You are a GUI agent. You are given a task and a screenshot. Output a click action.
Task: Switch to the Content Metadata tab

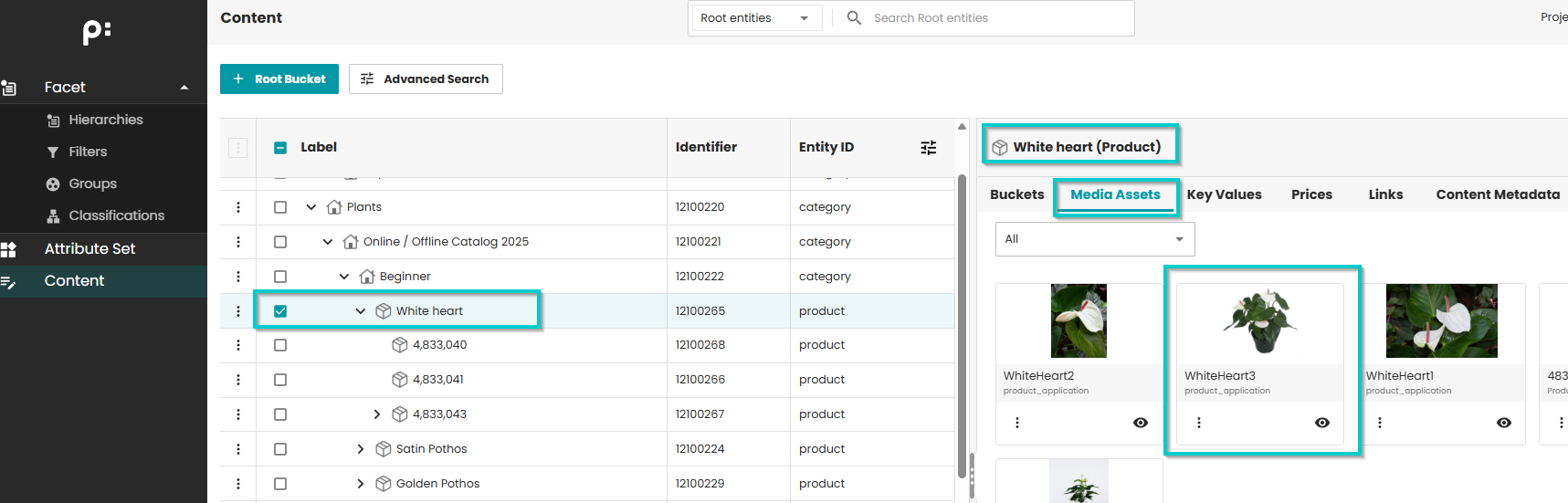coord(1498,194)
